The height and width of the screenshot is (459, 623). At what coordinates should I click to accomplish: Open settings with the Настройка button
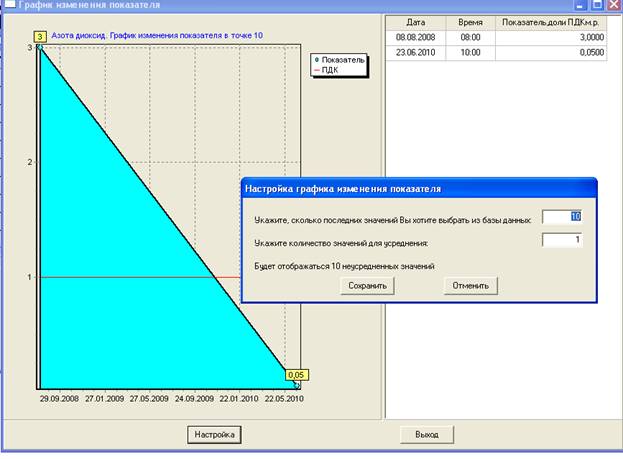[214, 434]
